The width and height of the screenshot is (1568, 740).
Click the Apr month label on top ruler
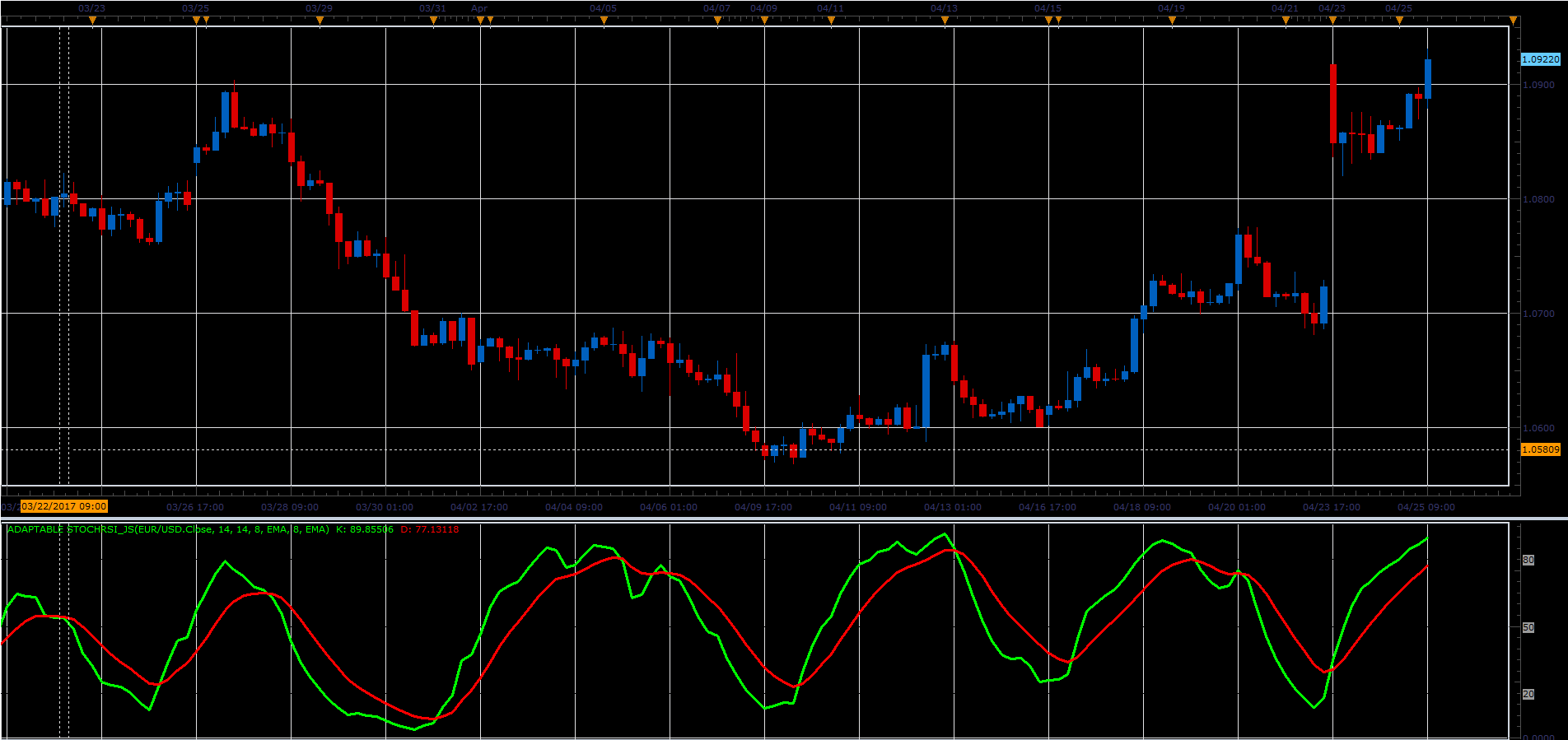(479, 8)
